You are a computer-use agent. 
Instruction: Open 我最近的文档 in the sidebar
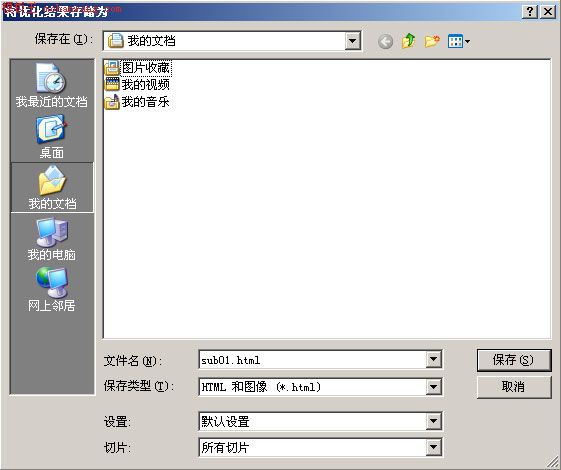(x=52, y=86)
